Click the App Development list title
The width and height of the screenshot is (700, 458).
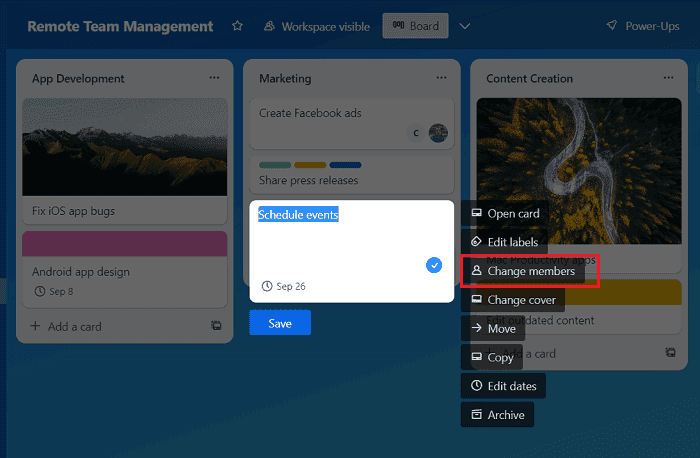[78, 79]
